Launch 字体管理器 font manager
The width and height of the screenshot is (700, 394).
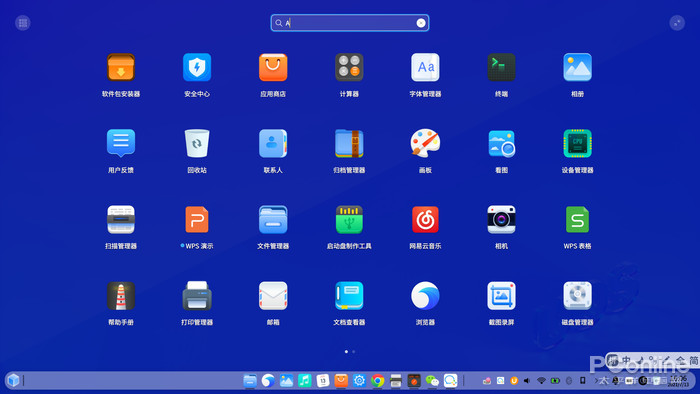pyautogui.click(x=425, y=67)
